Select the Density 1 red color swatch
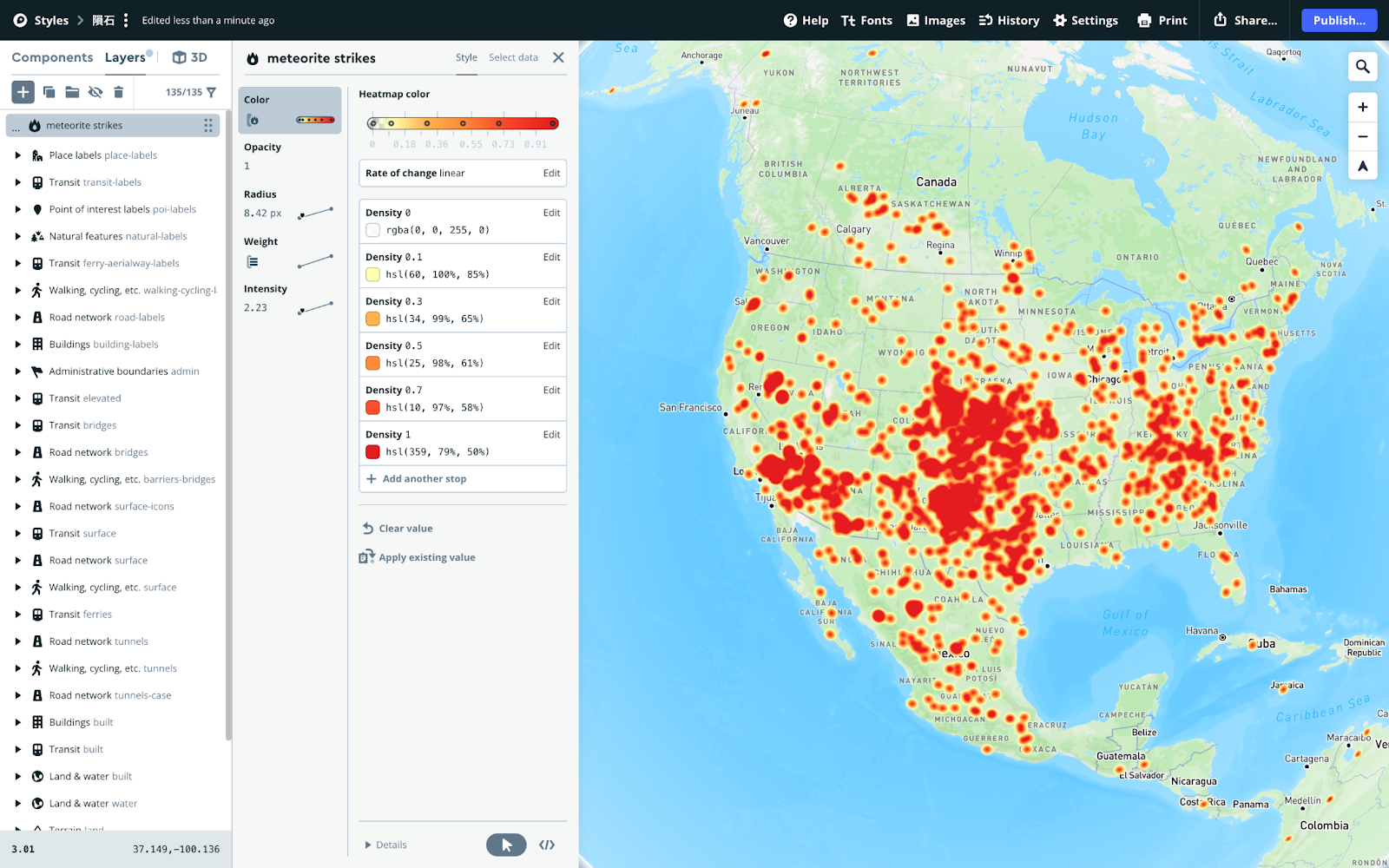1389x868 pixels. pos(372,451)
